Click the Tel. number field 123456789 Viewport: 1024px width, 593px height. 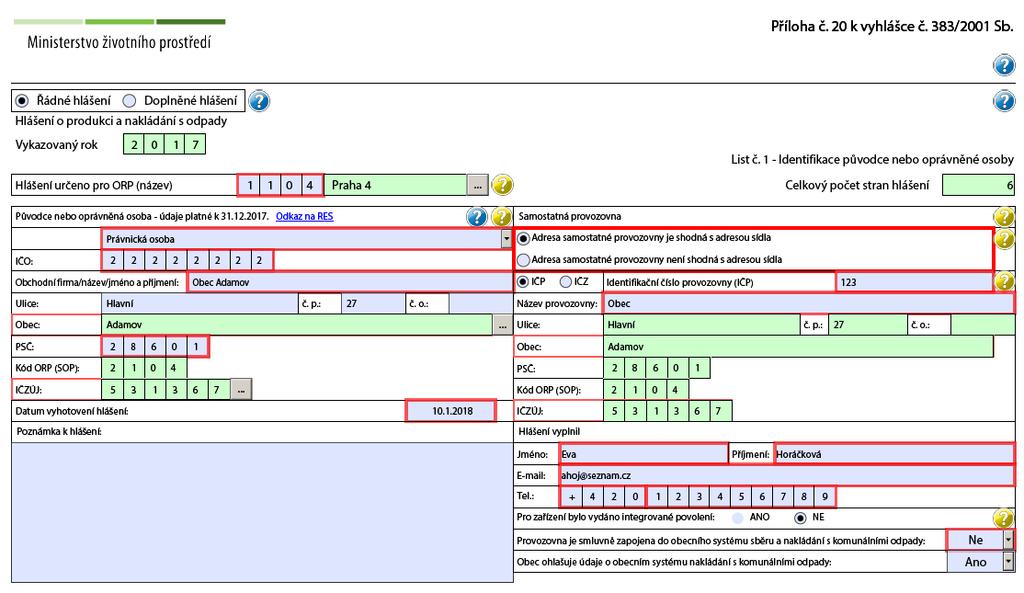click(x=741, y=497)
